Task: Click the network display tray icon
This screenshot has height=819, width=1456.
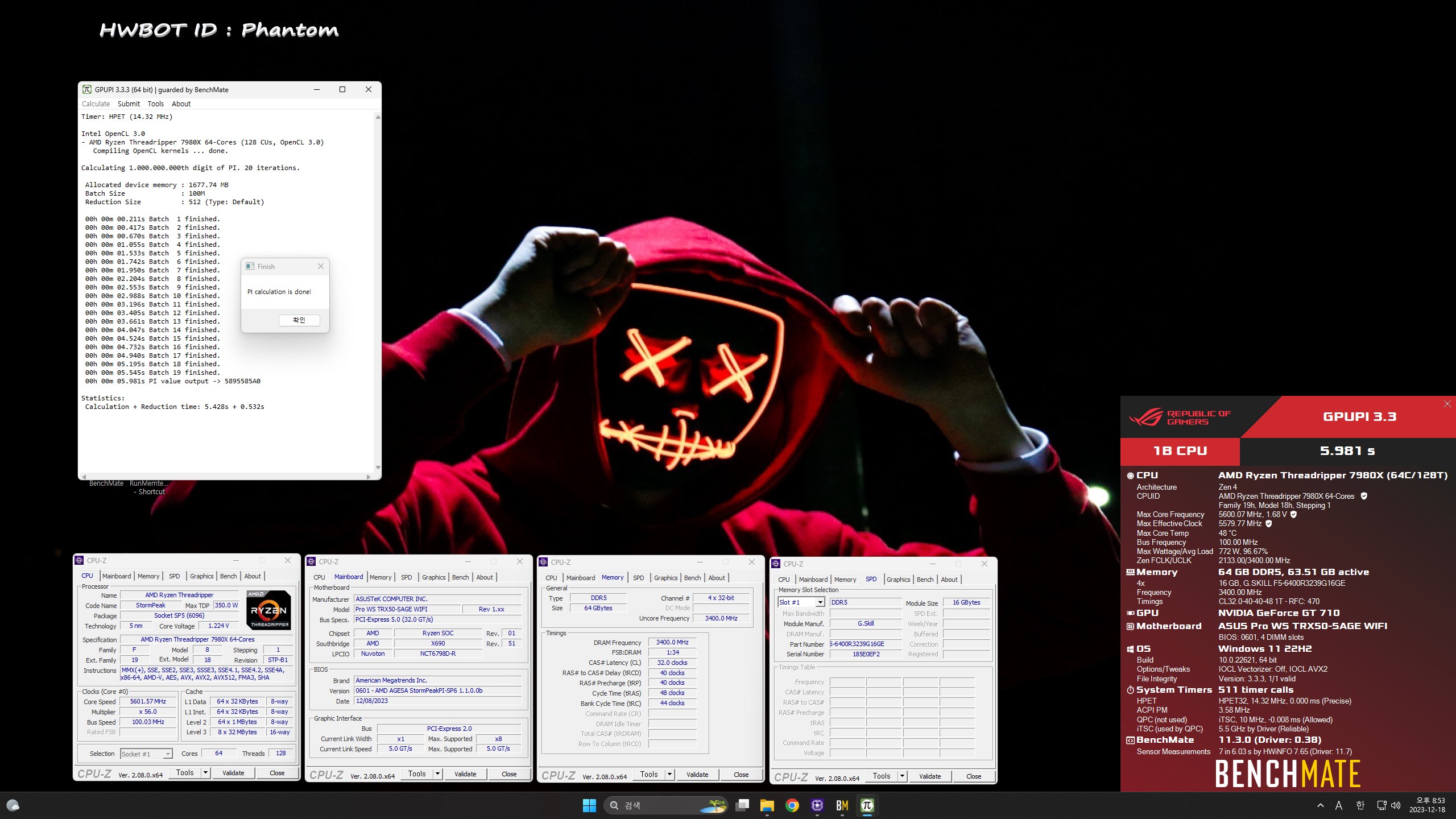Action: [x=1381, y=805]
